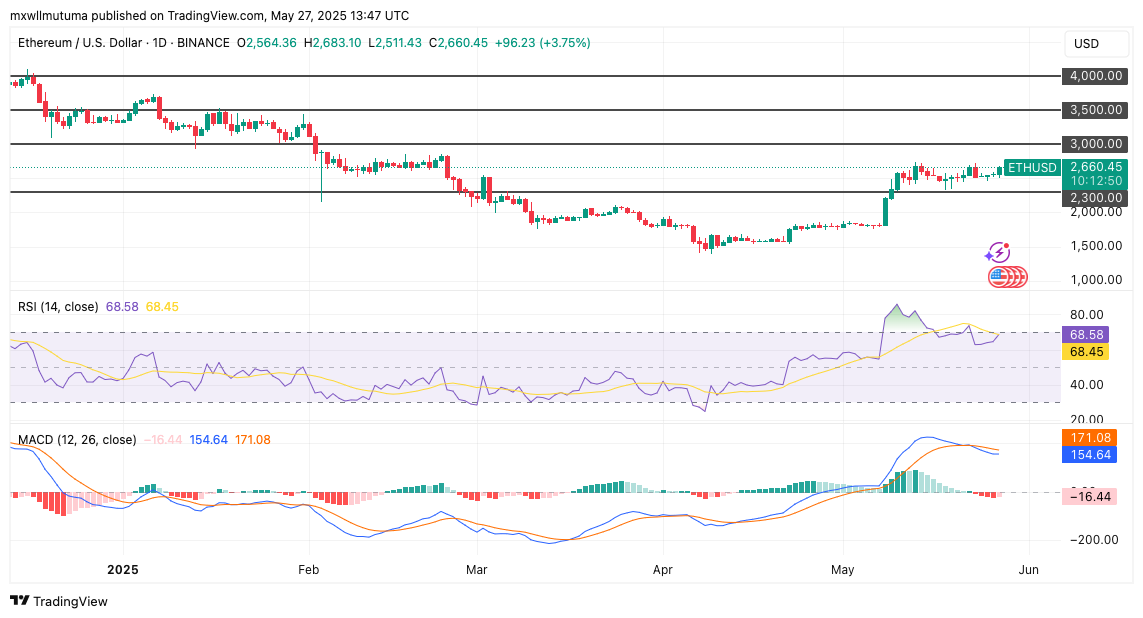This screenshot has height=618, width=1143.
Task: Select the 3,000.00 horizontal line label
Action: point(1096,144)
